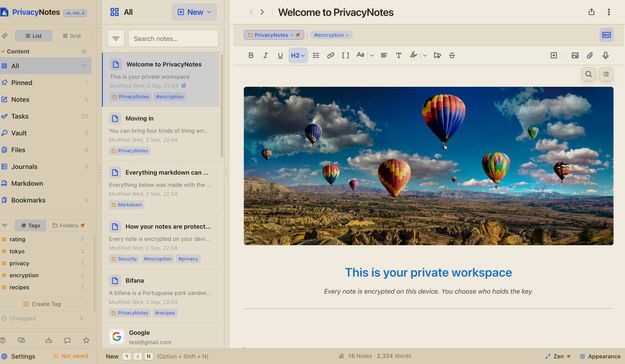
Task: Open the Journals view
Action: (45, 166)
